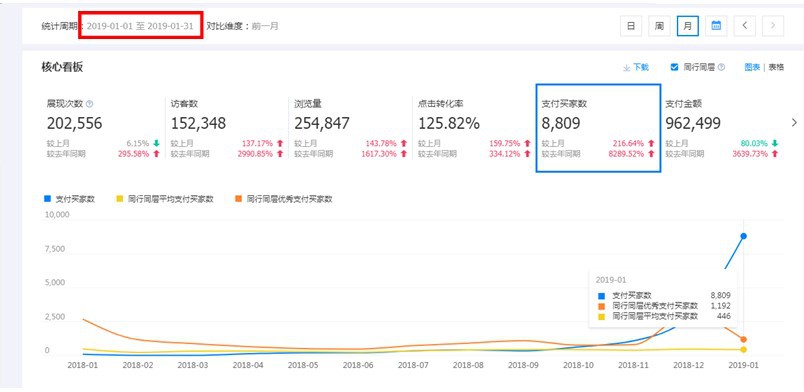Open help icon beside 同行同层
Image resolution: width=804 pixels, height=392 pixels.
721,67
